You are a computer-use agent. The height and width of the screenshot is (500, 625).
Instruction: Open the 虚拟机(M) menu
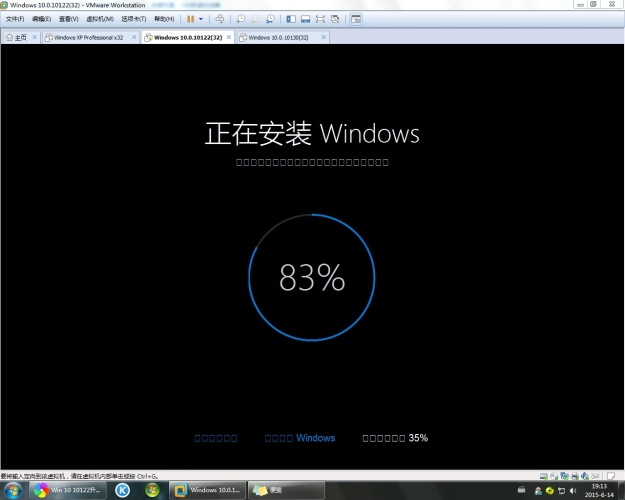coord(100,19)
